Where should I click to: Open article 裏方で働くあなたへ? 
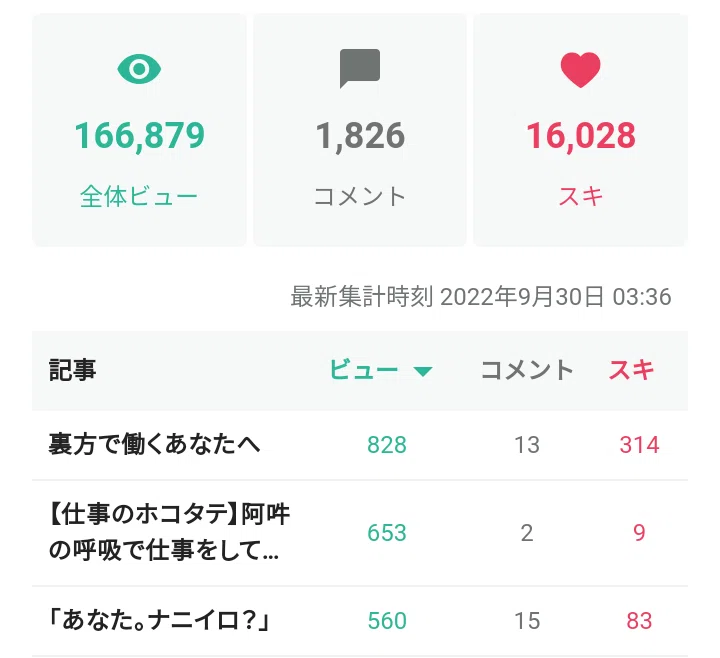(x=154, y=444)
